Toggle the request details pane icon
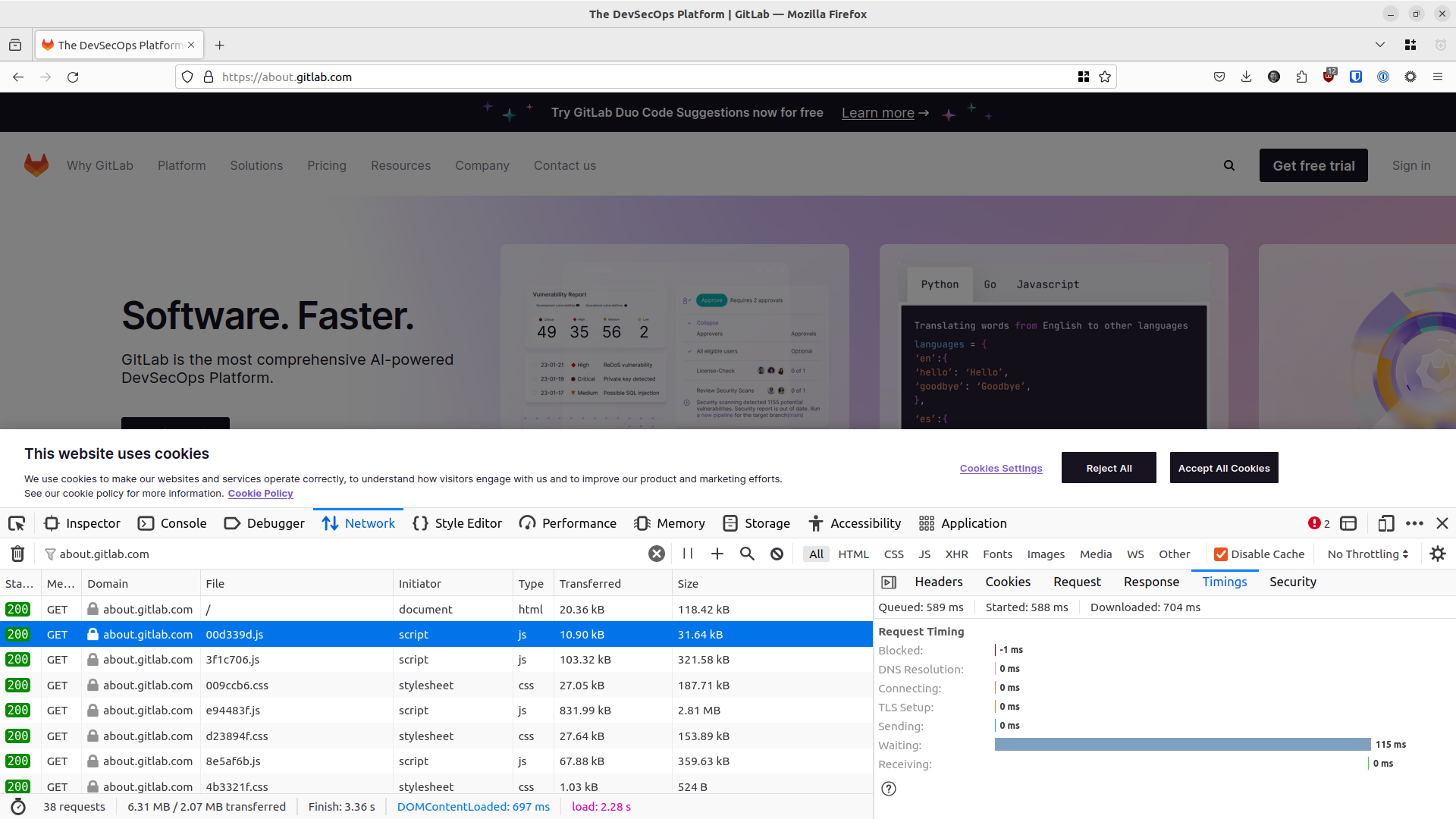 889,582
